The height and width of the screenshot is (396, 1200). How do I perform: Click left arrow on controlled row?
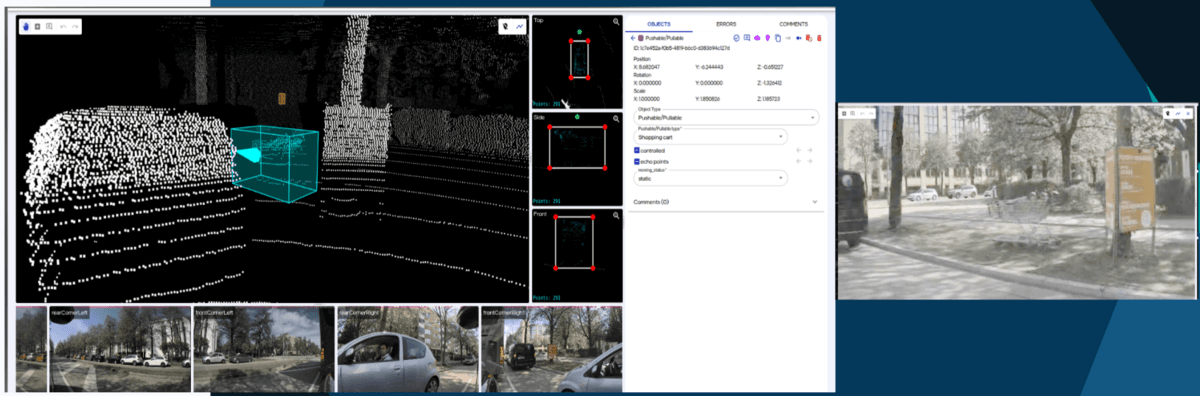coord(798,150)
